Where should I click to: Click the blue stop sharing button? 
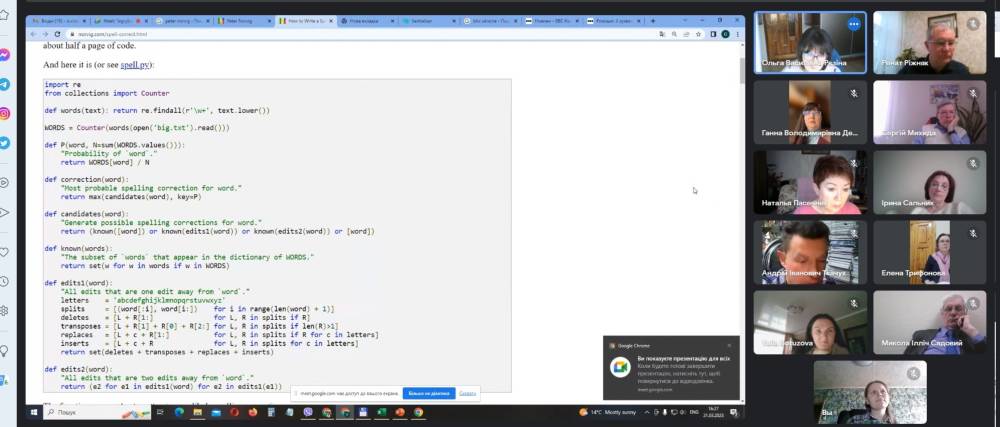click(x=429, y=393)
